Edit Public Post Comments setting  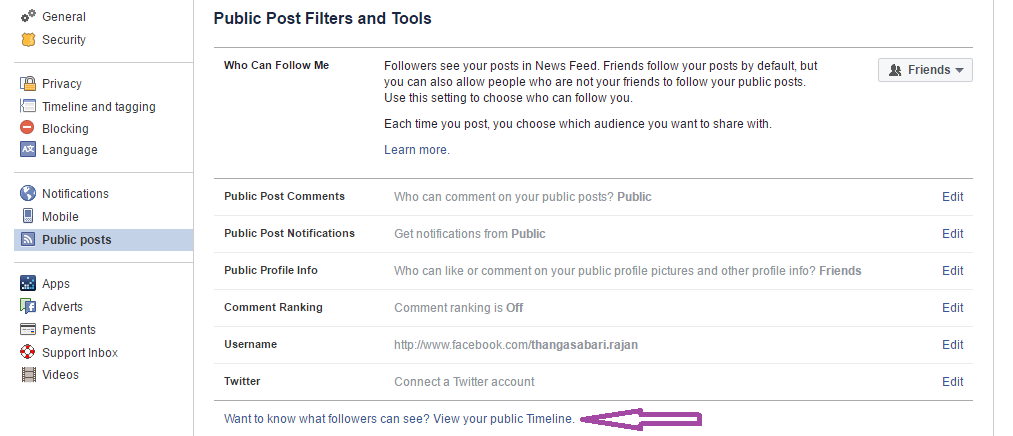952,197
